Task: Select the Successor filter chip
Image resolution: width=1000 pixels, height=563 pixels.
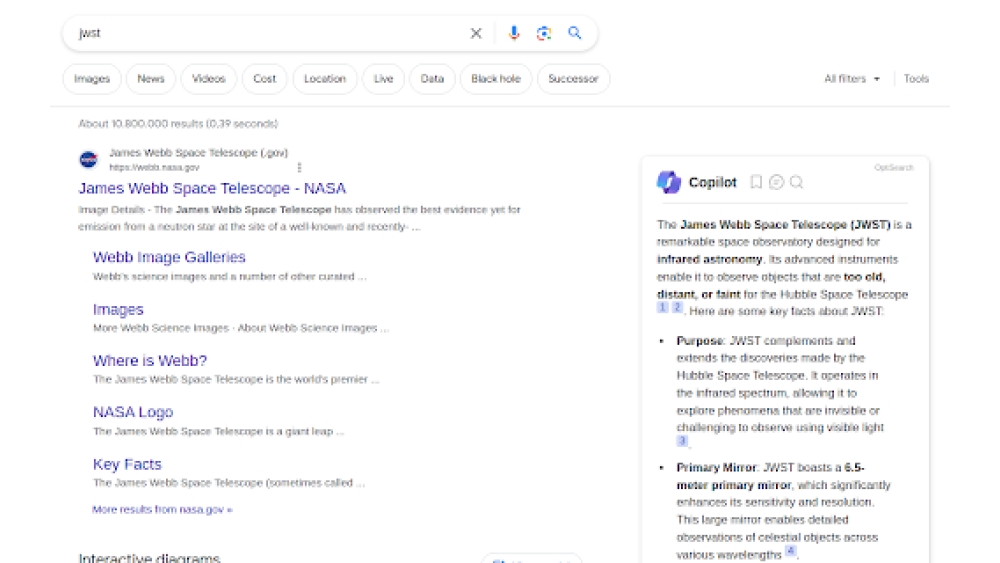Action: [x=573, y=79]
